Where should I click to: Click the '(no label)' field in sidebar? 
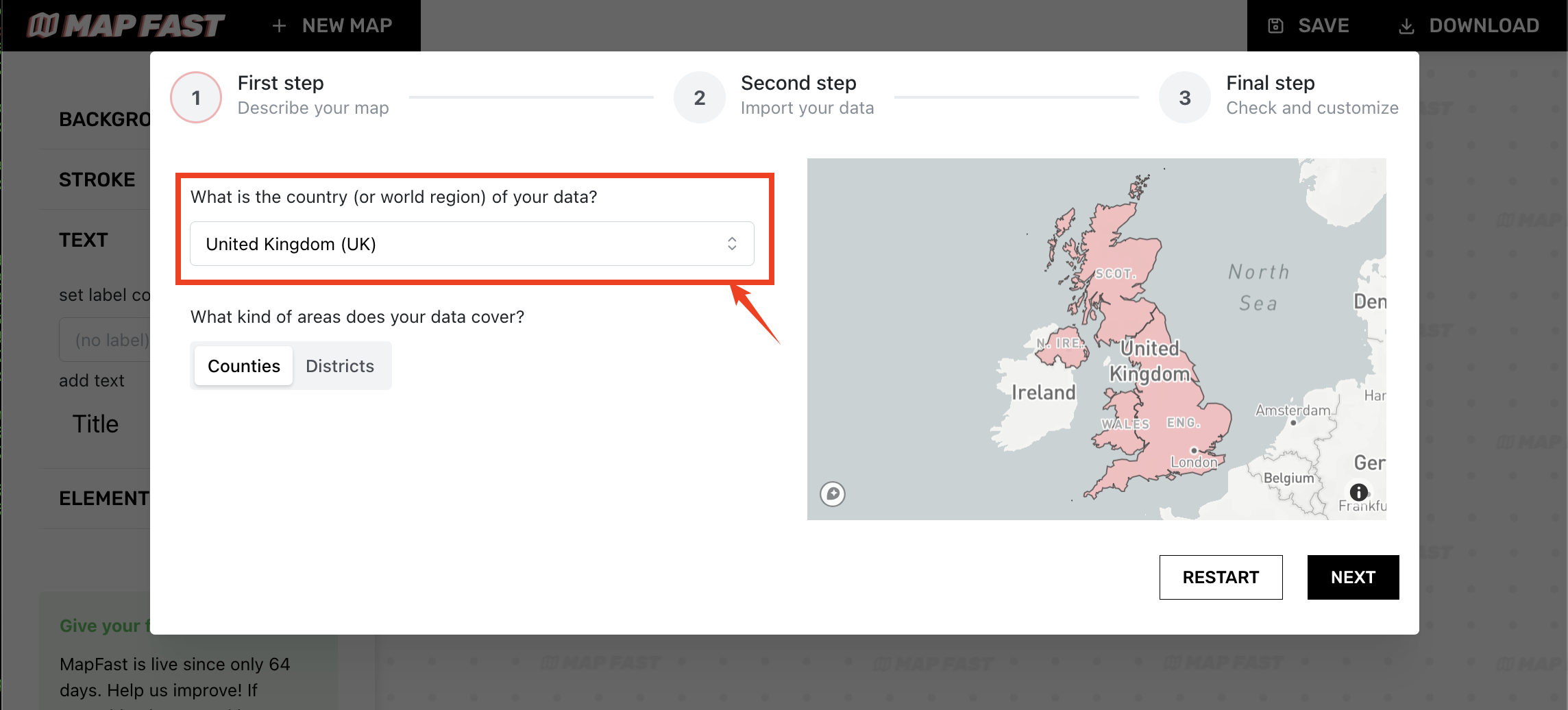click(105, 340)
